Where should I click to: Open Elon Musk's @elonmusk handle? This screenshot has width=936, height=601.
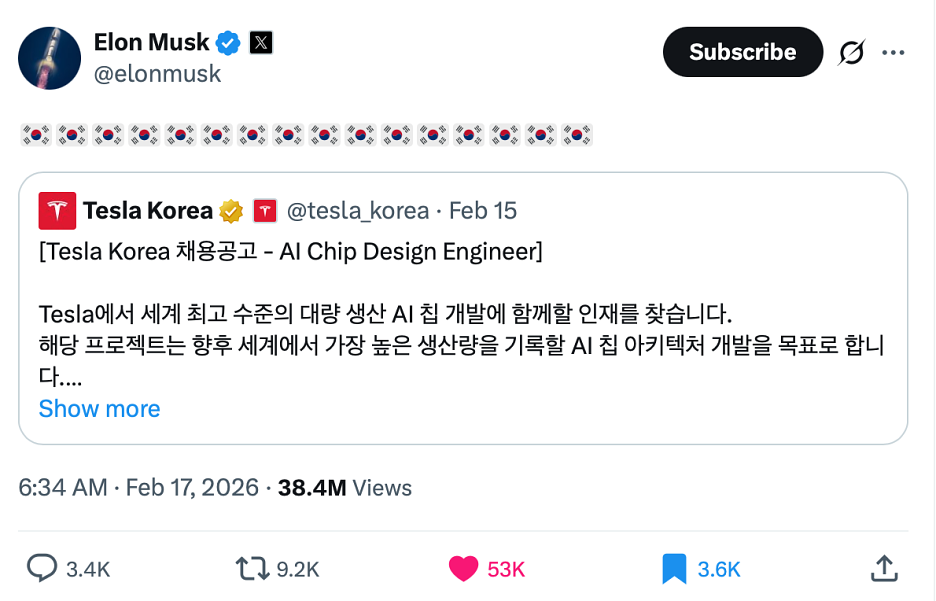pos(158,73)
